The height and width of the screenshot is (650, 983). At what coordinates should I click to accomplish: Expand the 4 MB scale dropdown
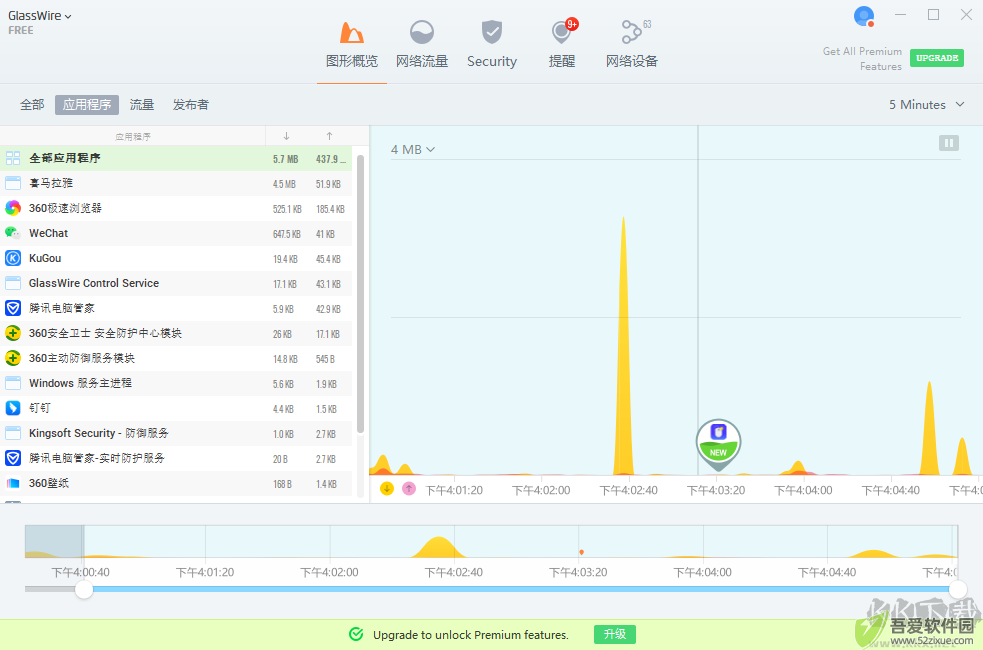pyautogui.click(x=413, y=150)
